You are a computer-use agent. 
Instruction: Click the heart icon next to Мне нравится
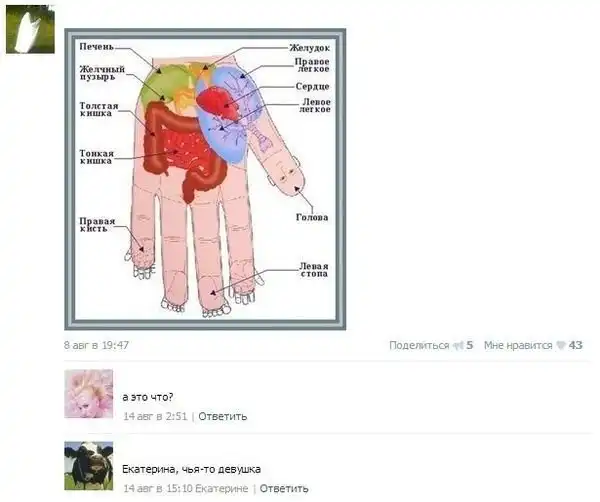click(x=561, y=346)
